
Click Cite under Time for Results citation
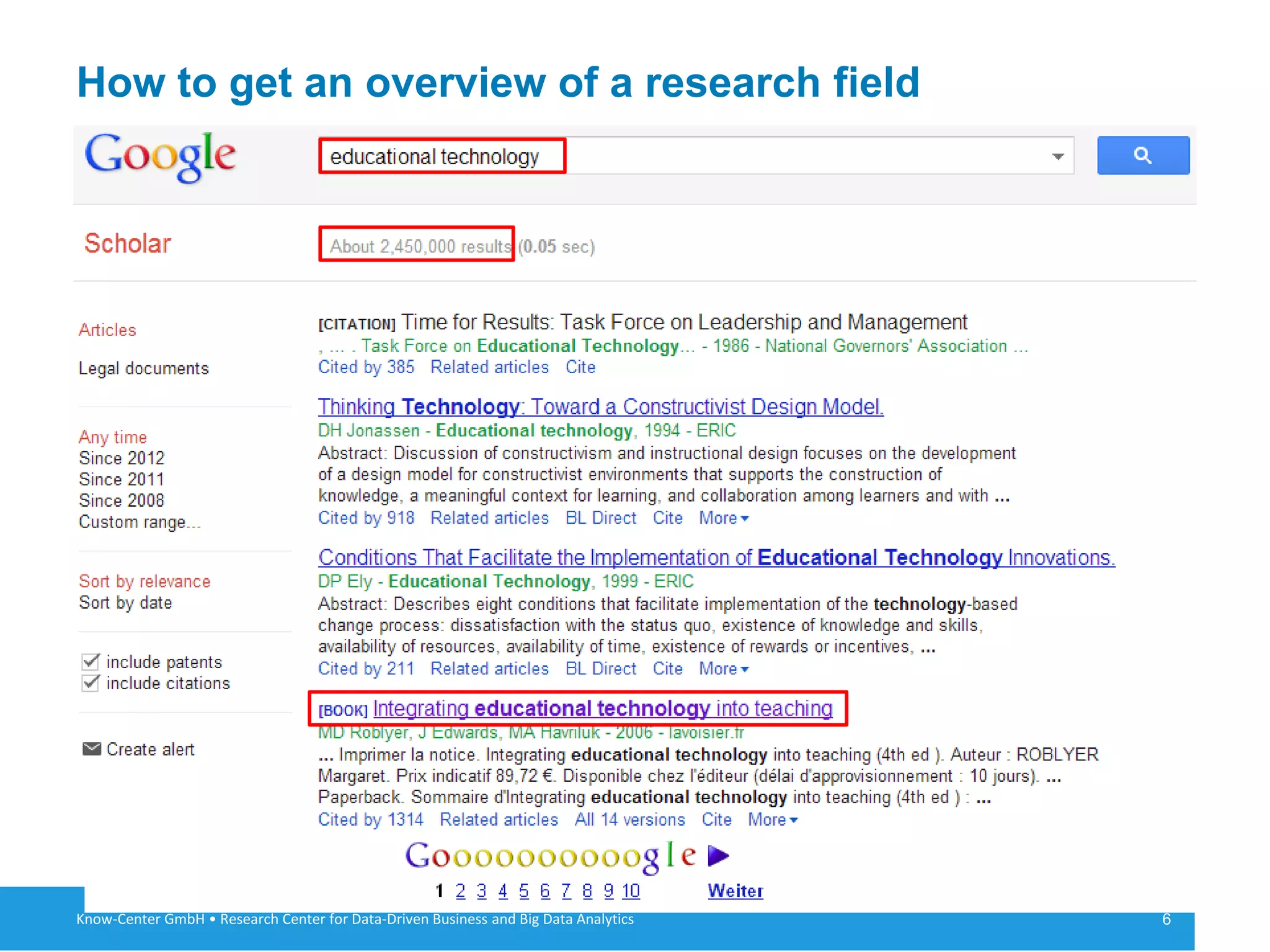pos(580,367)
